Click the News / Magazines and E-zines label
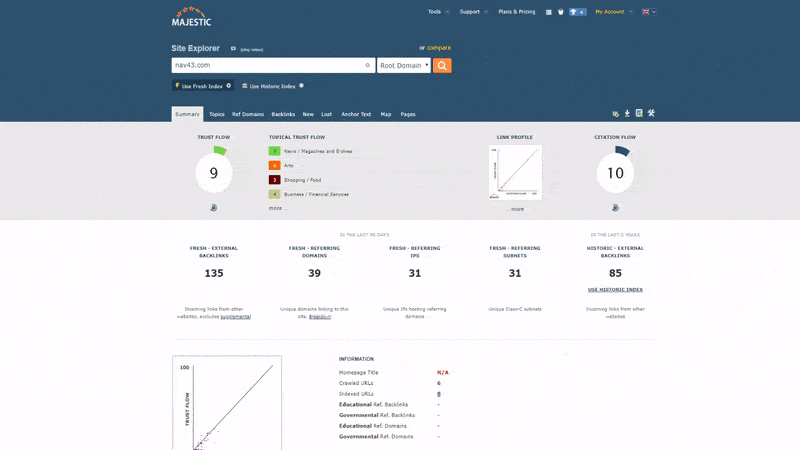The width and height of the screenshot is (800, 450). pyautogui.click(x=318, y=151)
